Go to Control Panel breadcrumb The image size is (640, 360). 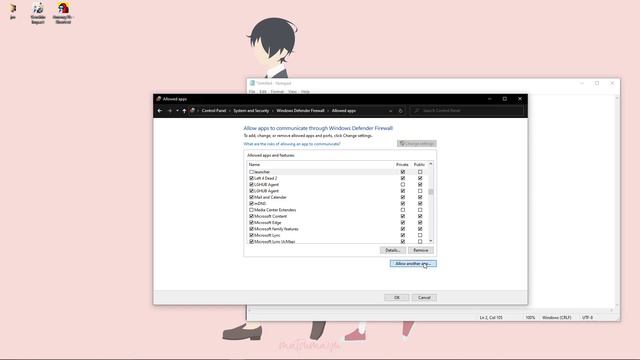[214, 111]
